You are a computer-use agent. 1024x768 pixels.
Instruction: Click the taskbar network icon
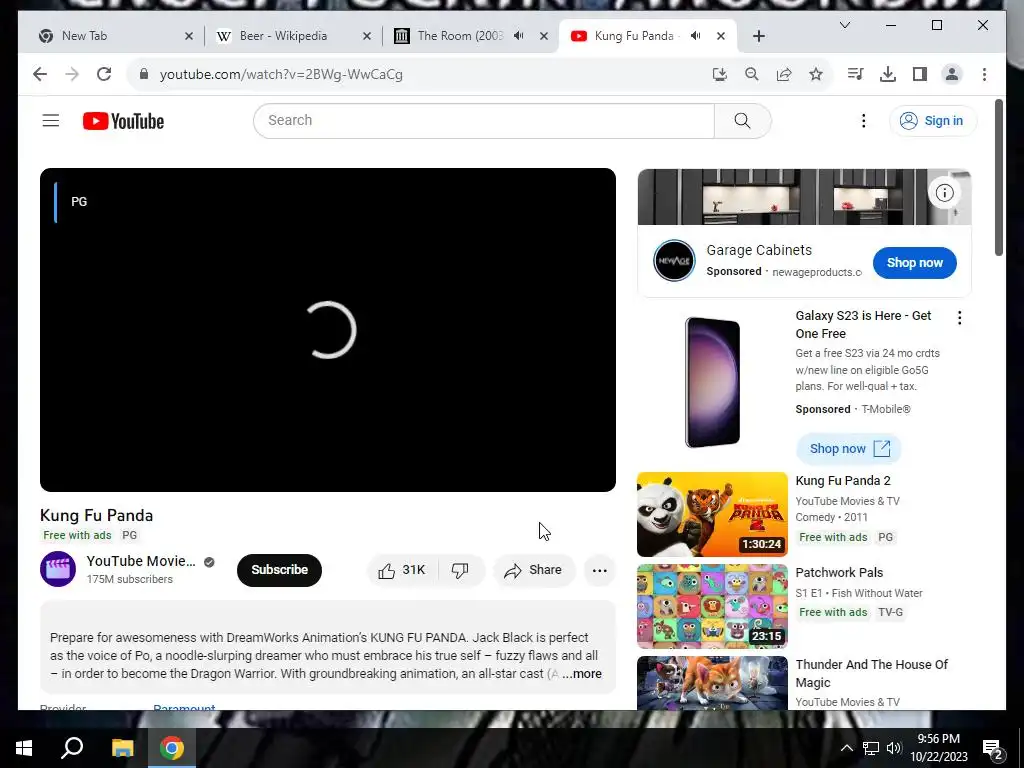pyautogui.click(x=871, y=748)
